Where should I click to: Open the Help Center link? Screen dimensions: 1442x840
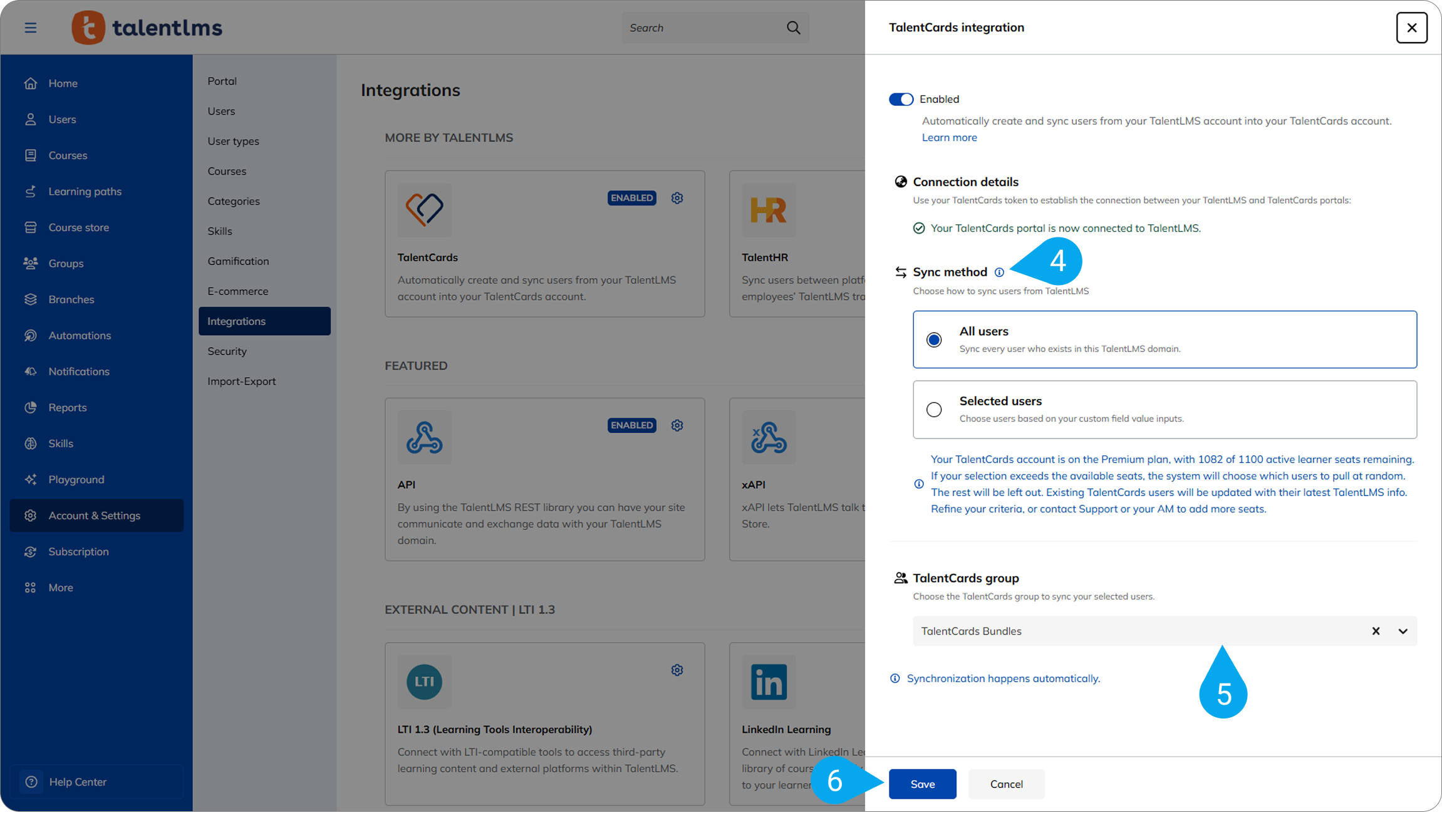tap(96, 782)
